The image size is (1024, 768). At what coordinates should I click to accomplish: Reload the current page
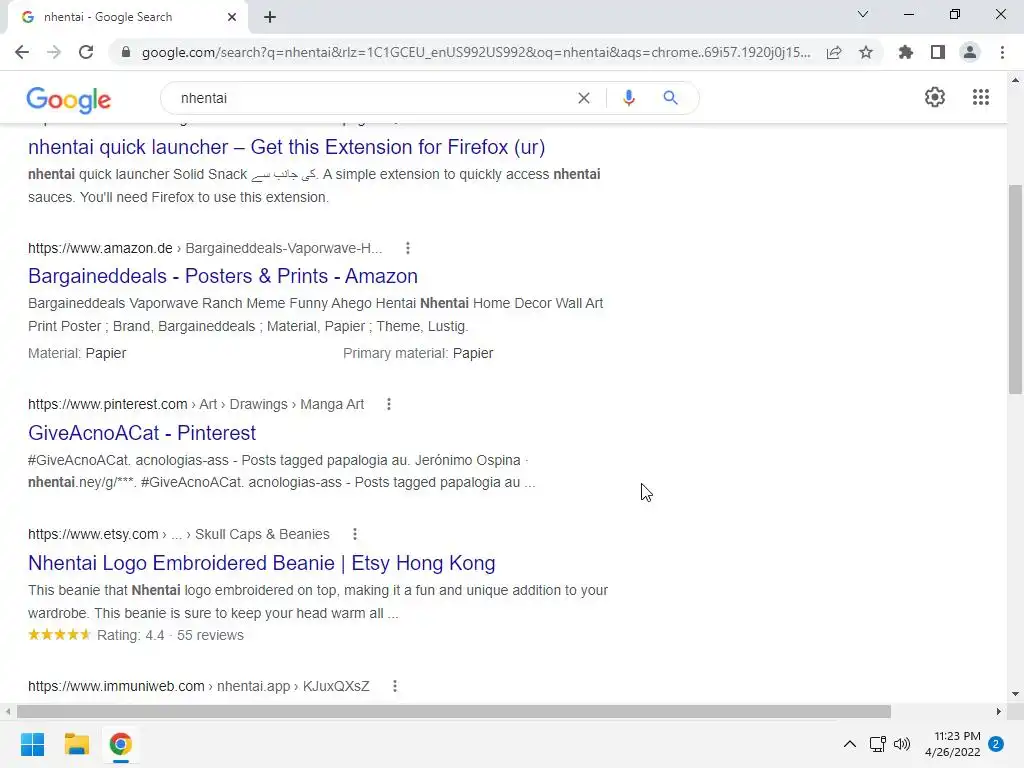(86, 52)
